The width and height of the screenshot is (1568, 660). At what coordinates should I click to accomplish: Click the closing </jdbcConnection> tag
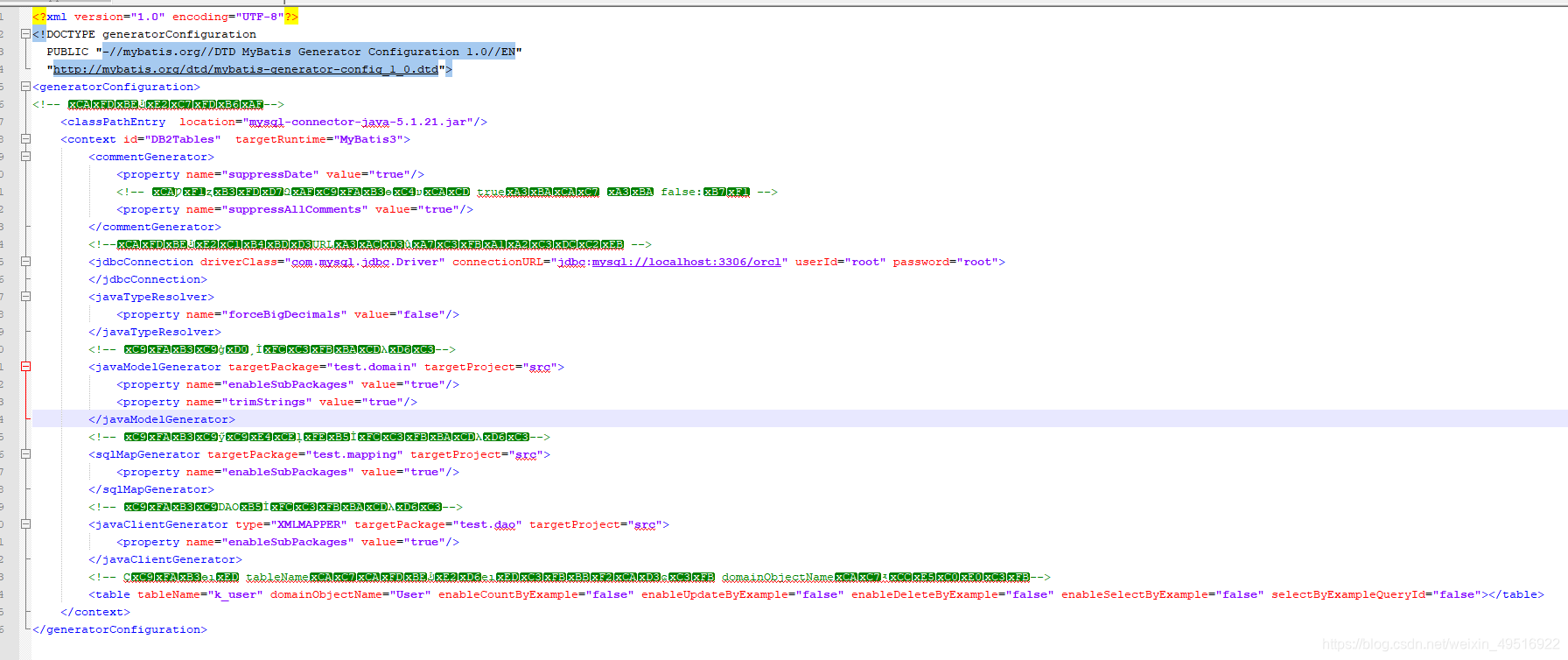pyautogui.click(x=148, y=279)
